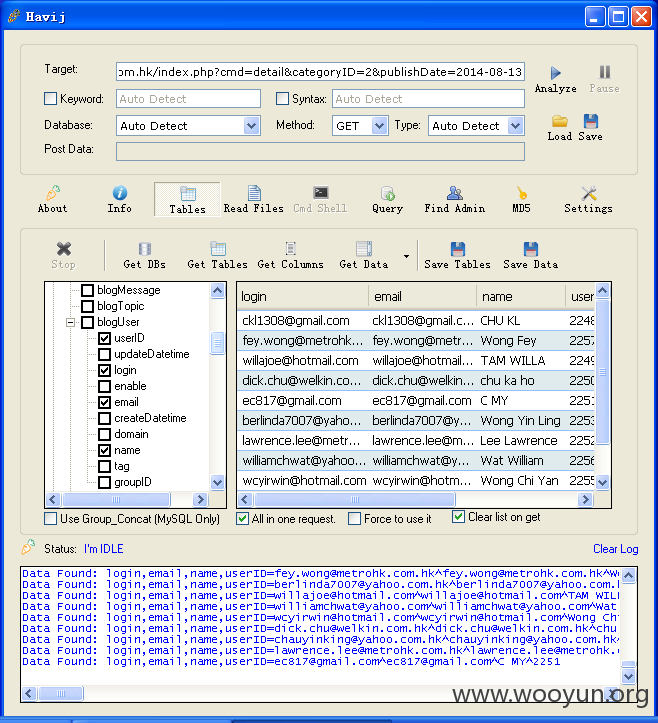Switch to the Tables section
This screenshot has height=723, width=658.
(187, 200)
